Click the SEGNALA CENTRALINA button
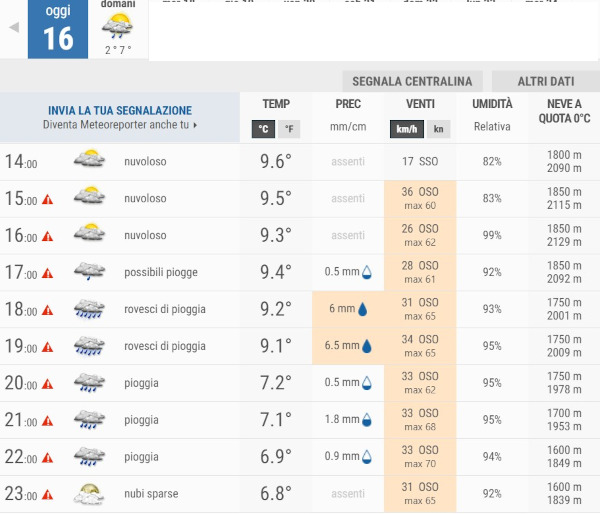The width and height of the screenshot is (600, 514). 412,81
